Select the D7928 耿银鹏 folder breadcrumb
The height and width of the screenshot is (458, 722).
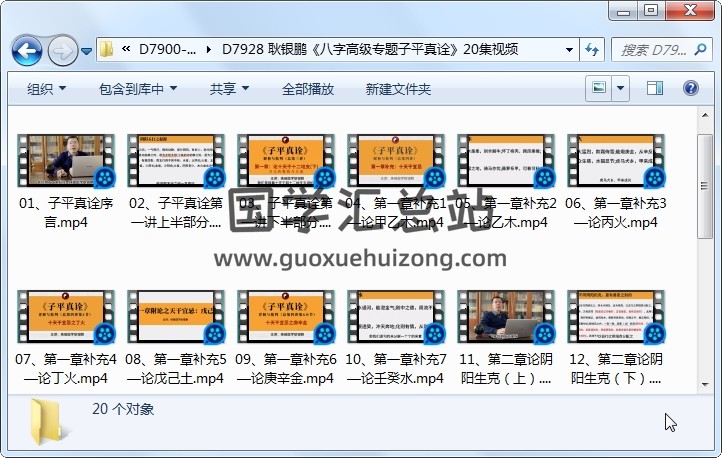[x=370, y=49]
